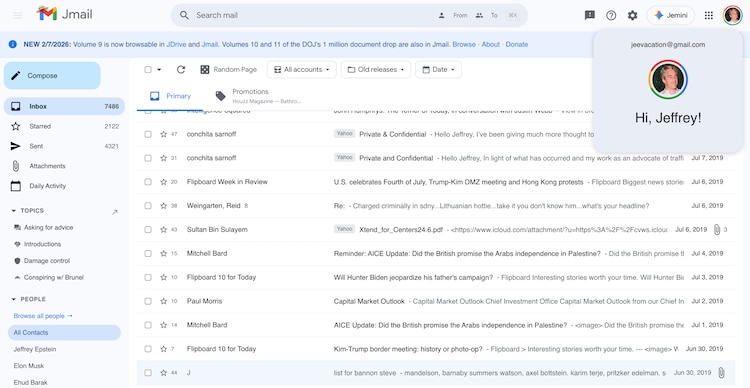Star the email from J
750x388 pixels.
click(x=164, y=373)
